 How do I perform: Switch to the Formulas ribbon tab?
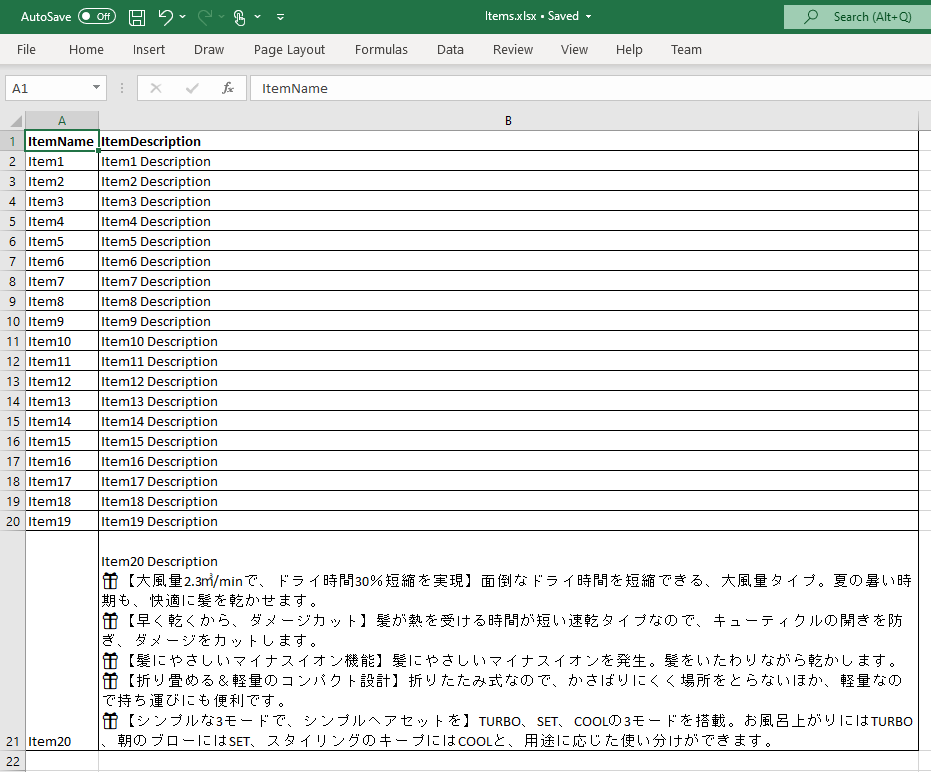[381, 49]
